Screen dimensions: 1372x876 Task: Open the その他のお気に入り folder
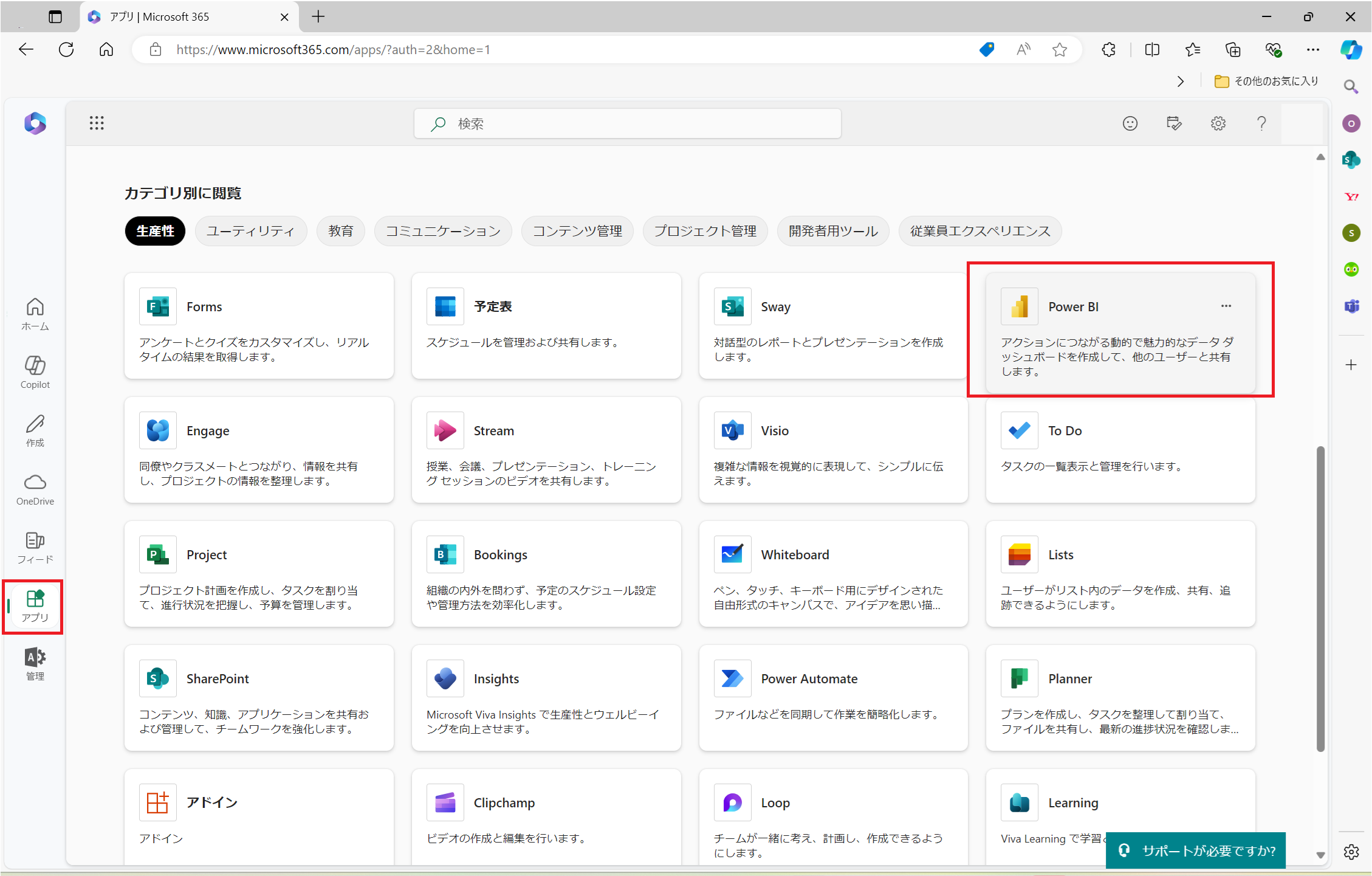click(x=1266, y=81)
